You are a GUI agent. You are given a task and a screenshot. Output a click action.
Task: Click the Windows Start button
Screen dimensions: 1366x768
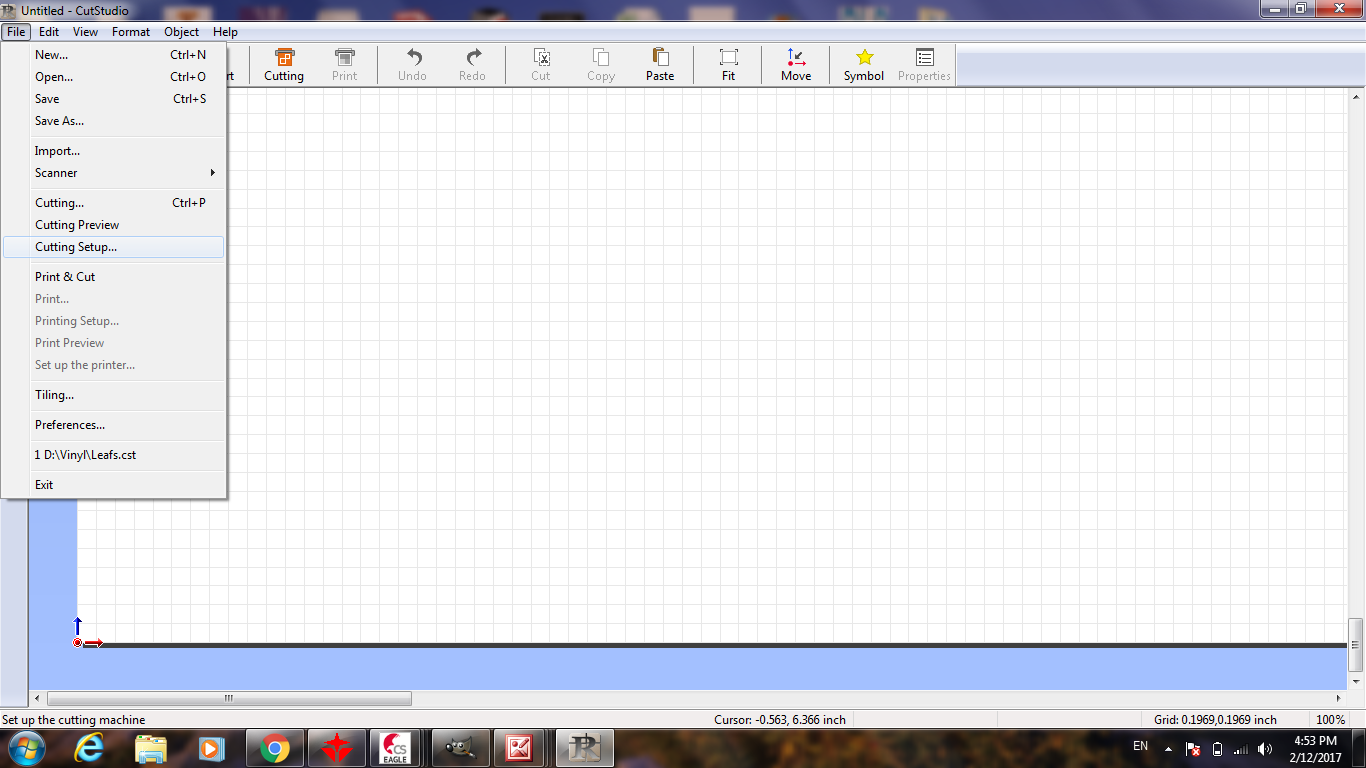[x=27, y=748]
